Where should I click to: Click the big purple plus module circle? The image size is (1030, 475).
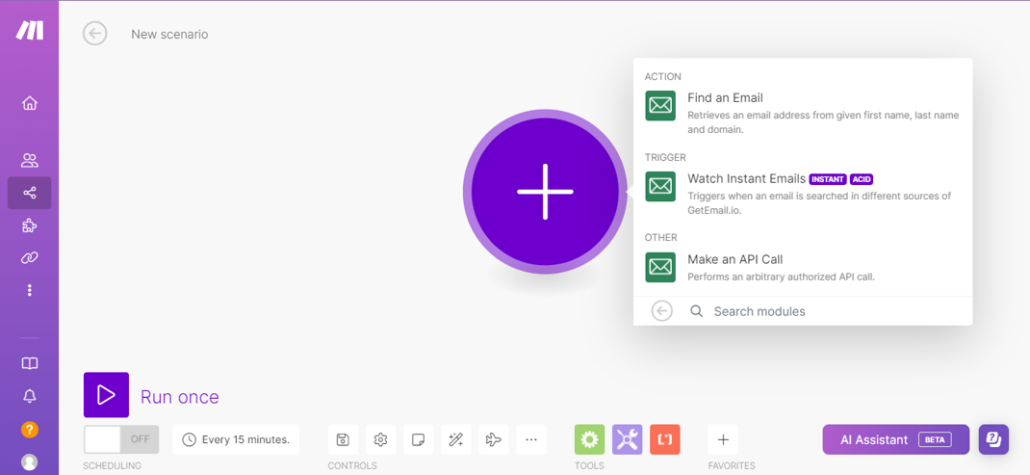[x=545, y=192]
